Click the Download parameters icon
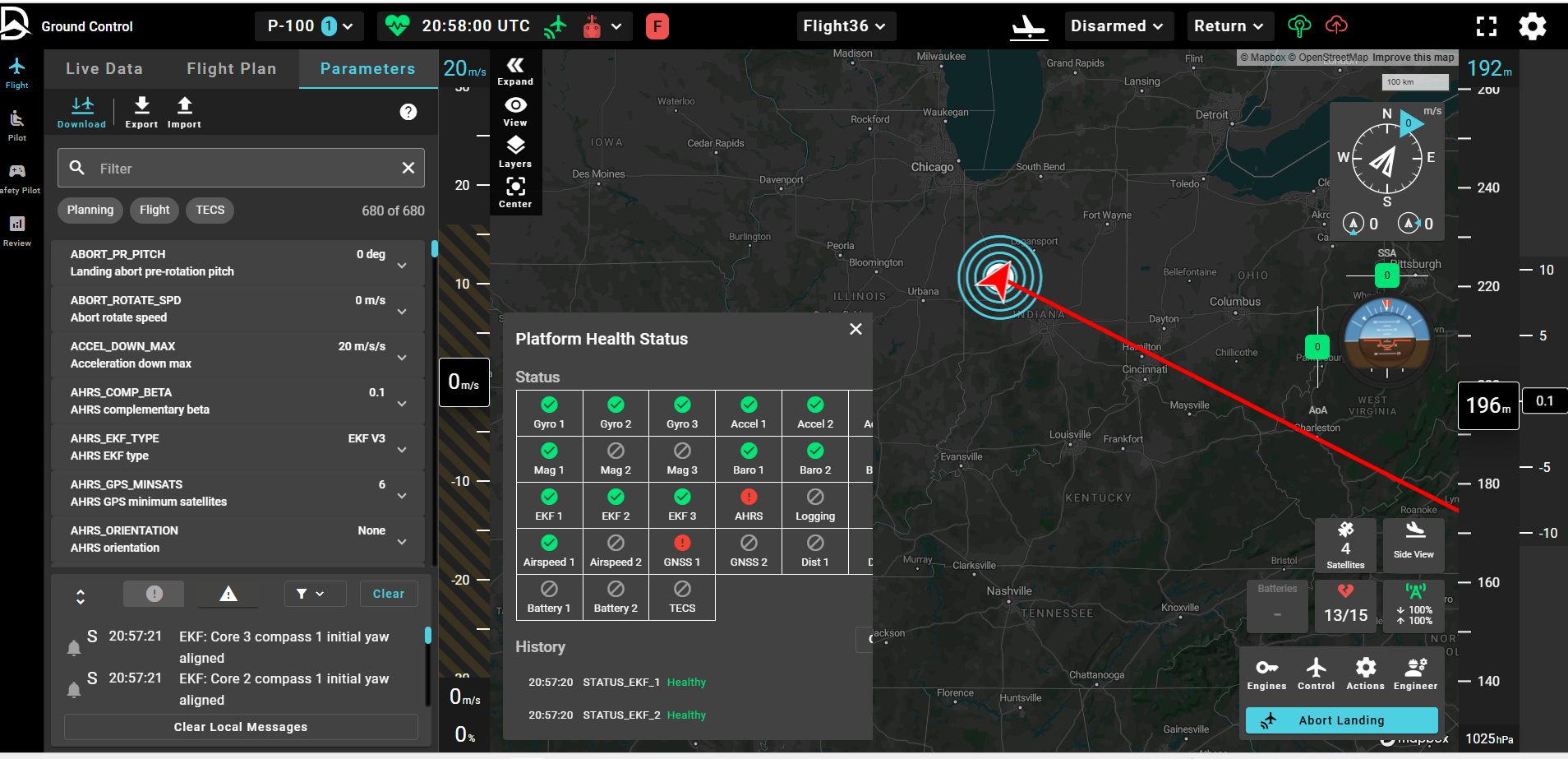1568x759 pixels. [81, 112]
